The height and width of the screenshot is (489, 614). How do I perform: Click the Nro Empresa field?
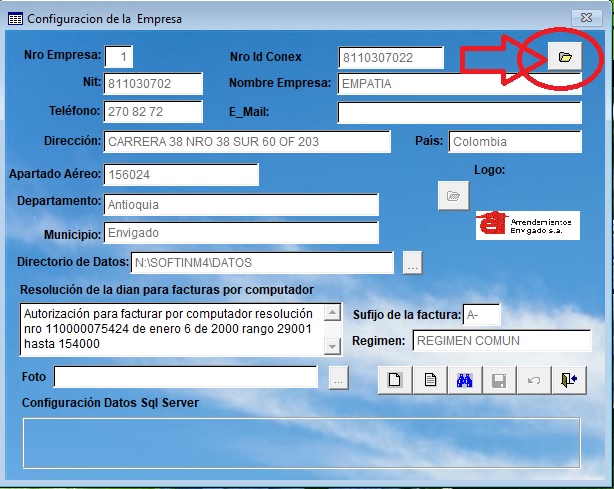pos(119,57)
